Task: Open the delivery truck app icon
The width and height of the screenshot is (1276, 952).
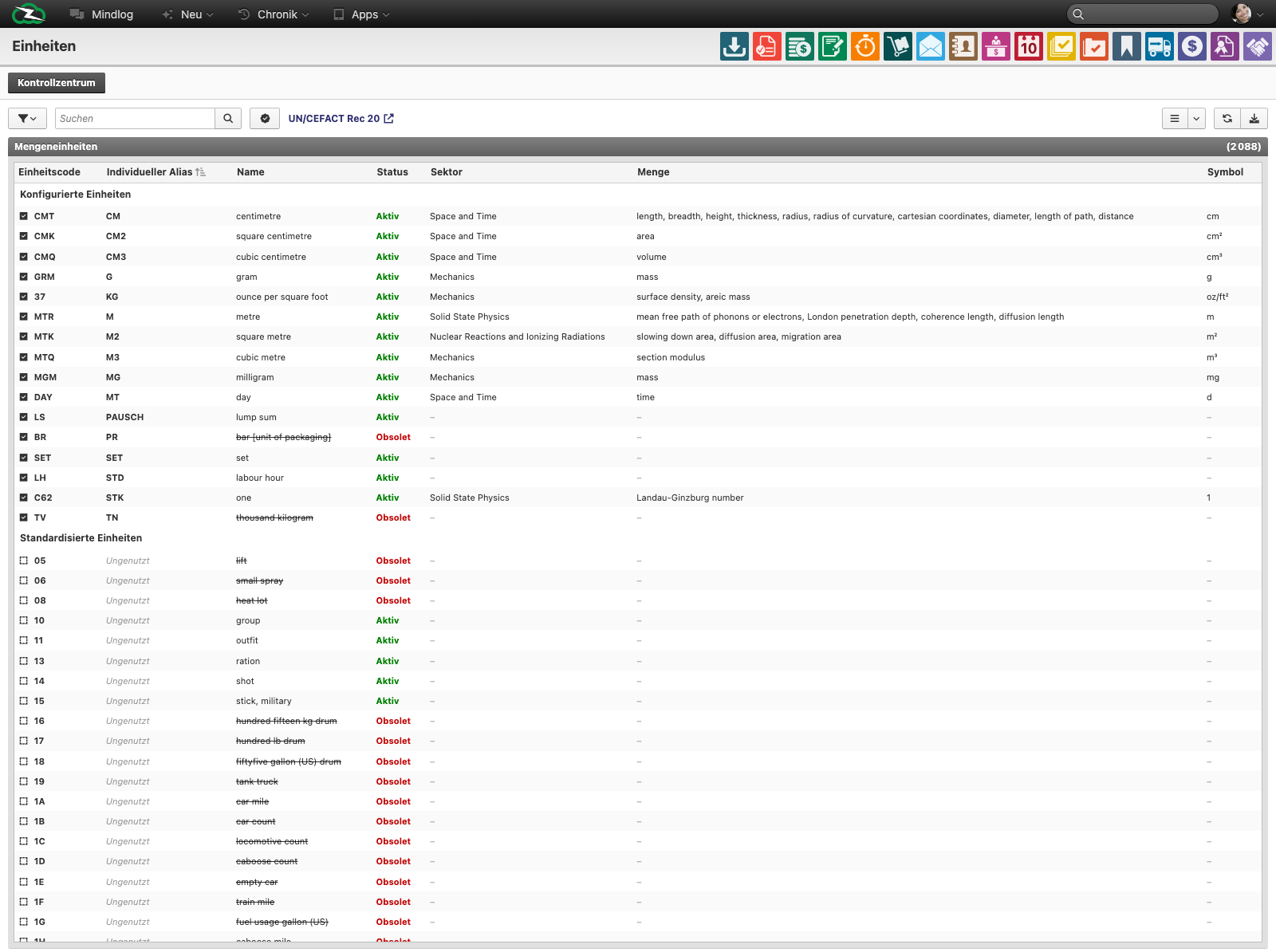Action: click(1160, 46)
